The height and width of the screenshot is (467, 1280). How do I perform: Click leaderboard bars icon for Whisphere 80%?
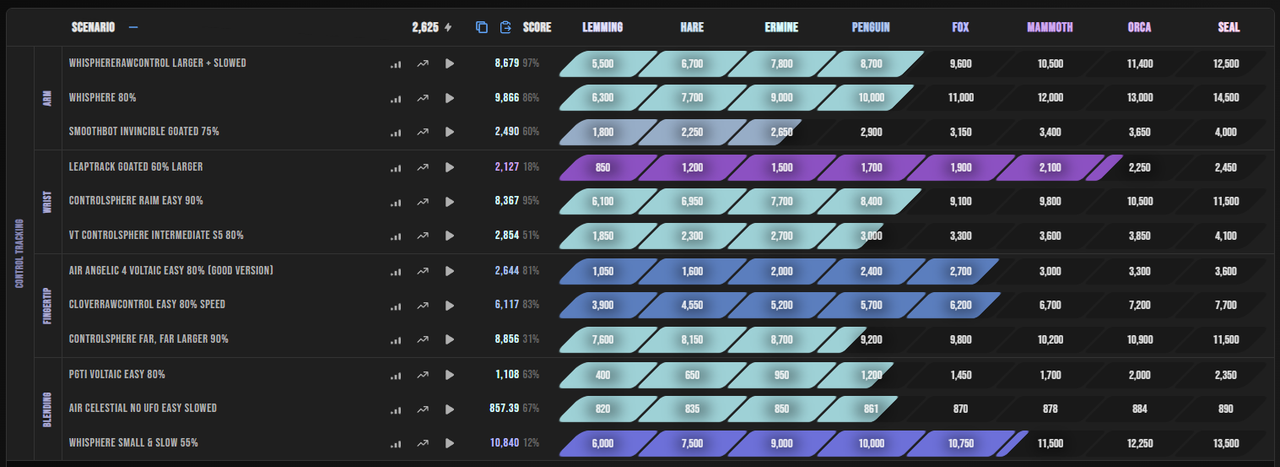tap(396, 99)
